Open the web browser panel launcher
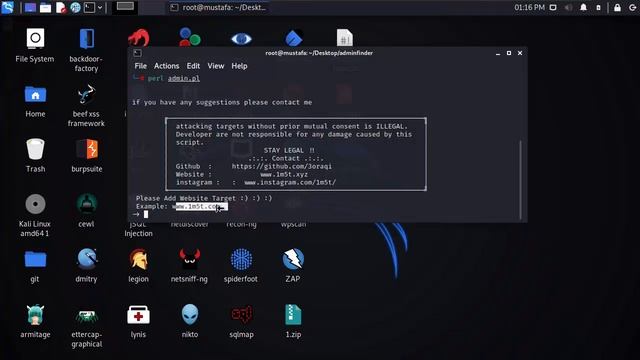This screenshot has height=360, width=640. [x=75, y=7]
